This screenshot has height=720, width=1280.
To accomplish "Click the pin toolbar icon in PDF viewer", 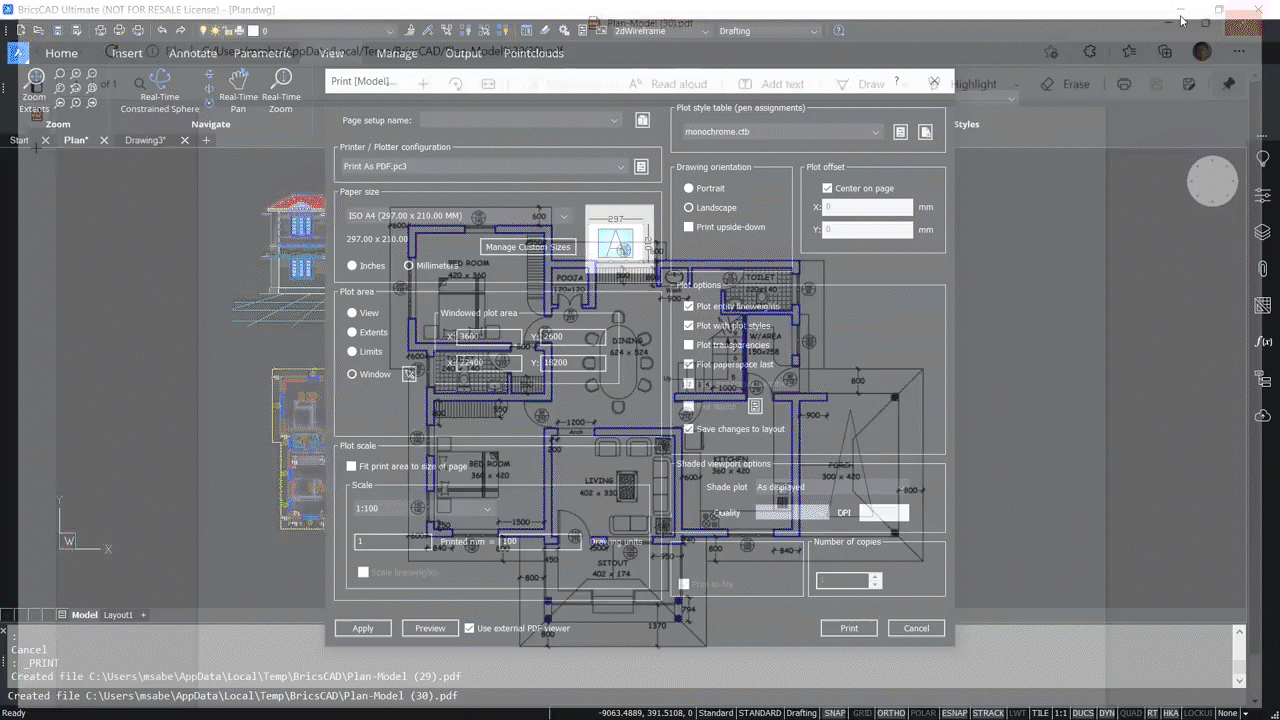I will (1229, 84).
